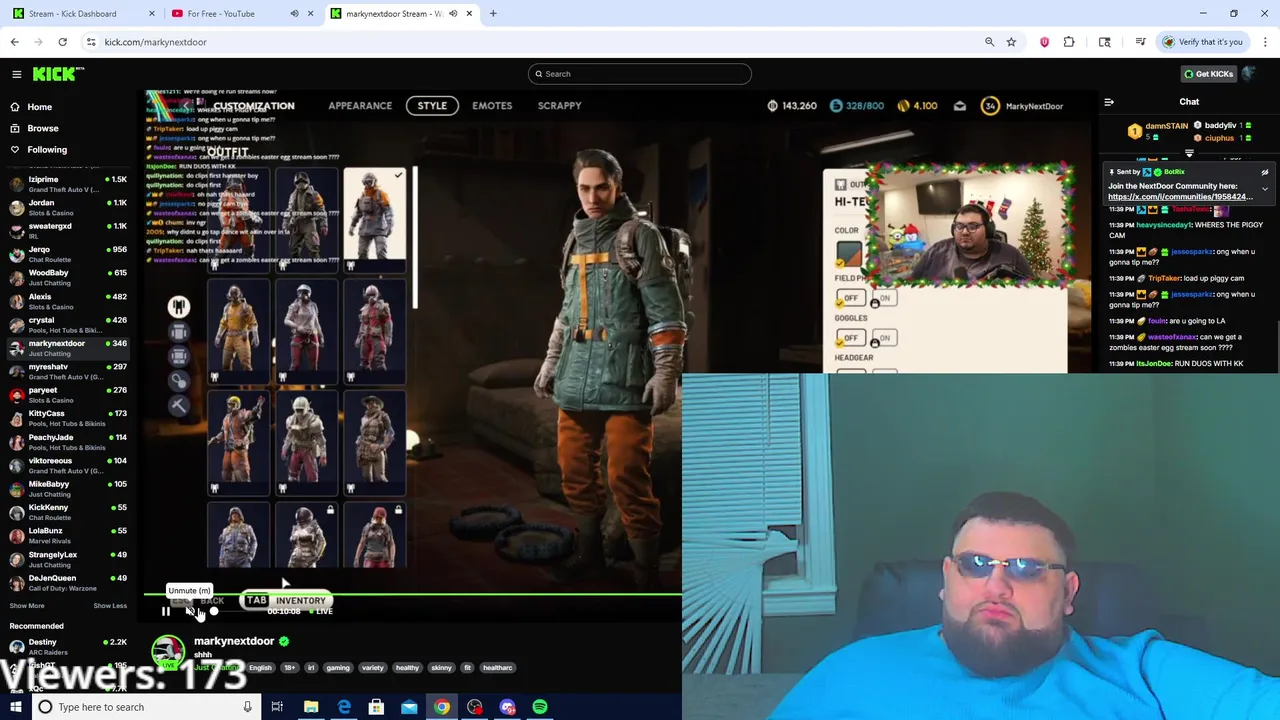Viewport: 1280px width, 720px height.
Task: Select the healthy tag
Action: pyautogui.click(x=407, y=668)
